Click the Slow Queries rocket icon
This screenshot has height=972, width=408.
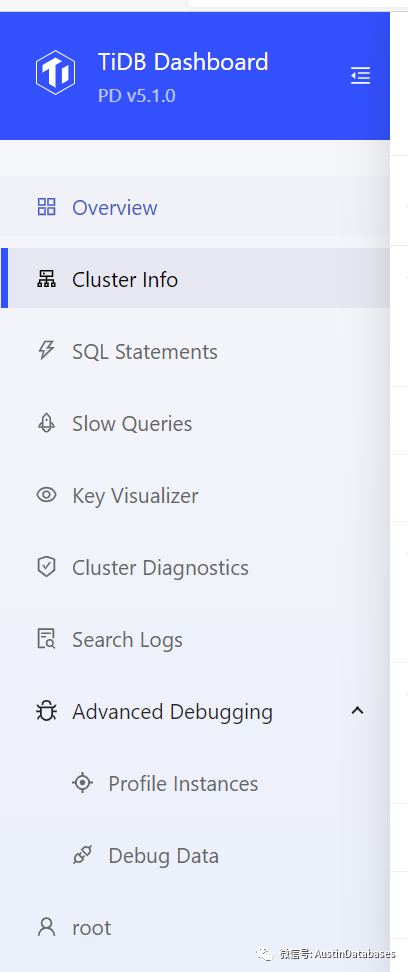[47, 423]
